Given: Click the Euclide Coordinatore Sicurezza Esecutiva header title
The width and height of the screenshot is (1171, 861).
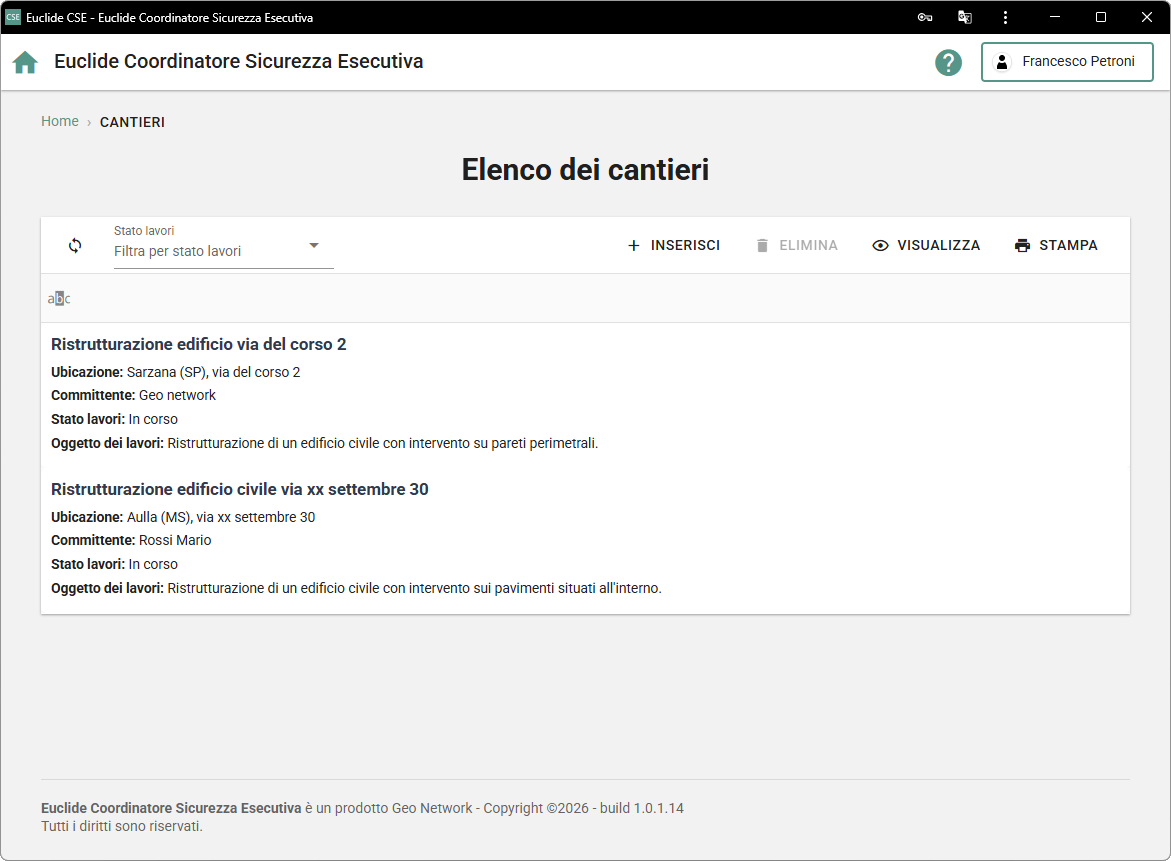Looking at the screenshot, I should (238, 61).
